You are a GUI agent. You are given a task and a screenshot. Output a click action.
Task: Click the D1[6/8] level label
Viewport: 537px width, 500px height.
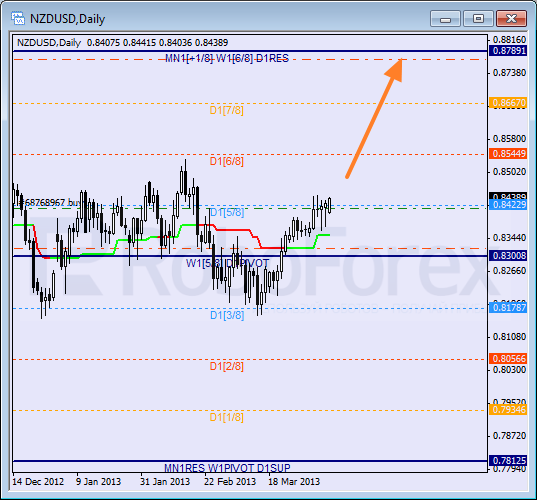coord(227,161)
